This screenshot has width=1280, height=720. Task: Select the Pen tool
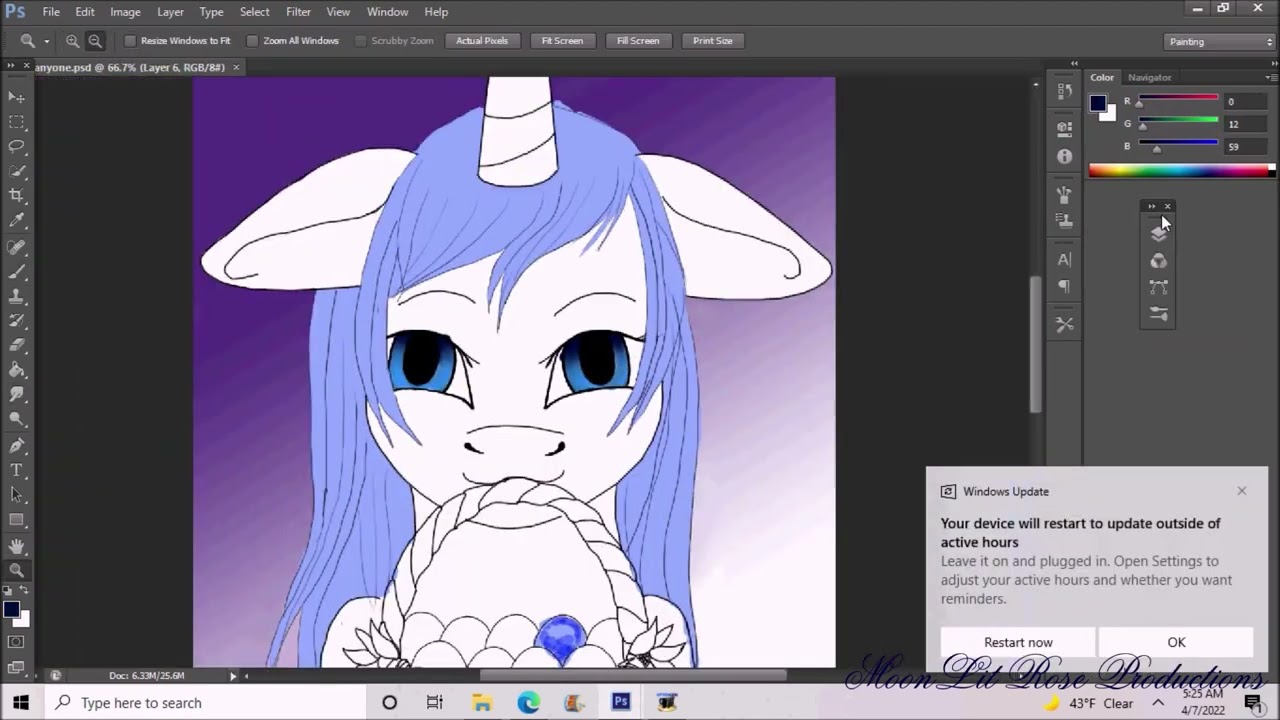click(x=17, y=445)
